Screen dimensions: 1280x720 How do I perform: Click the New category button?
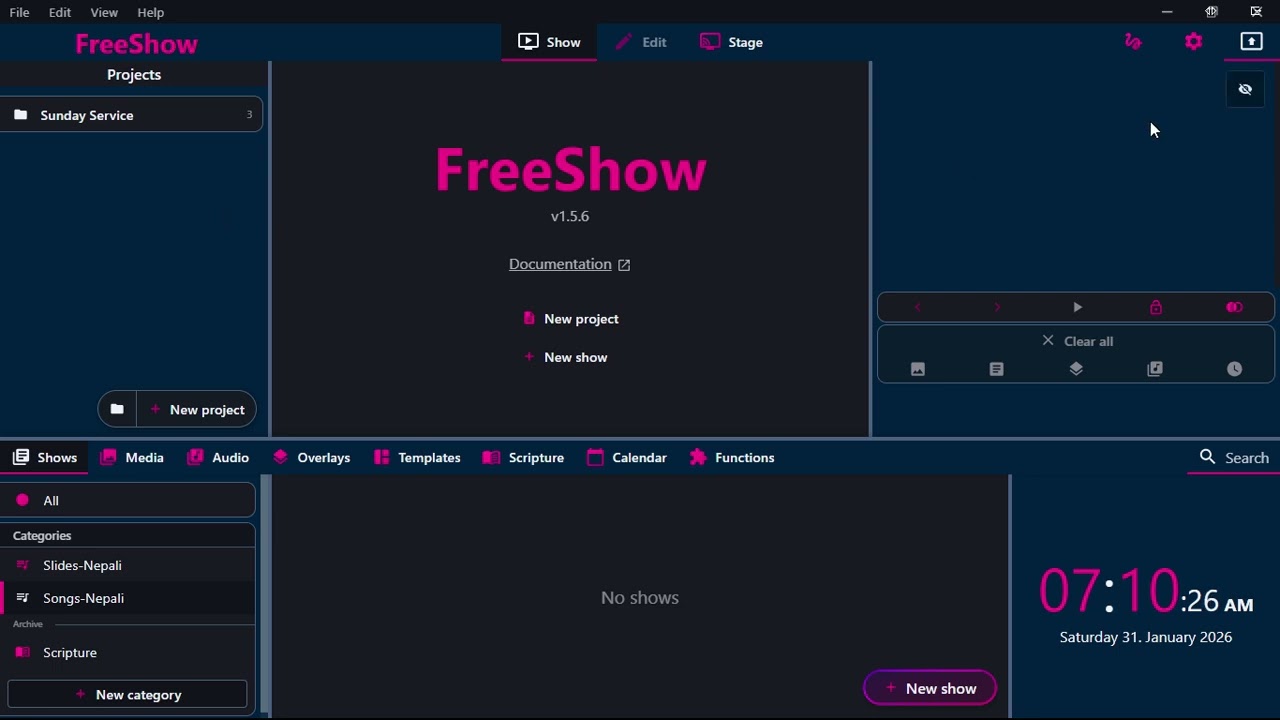127,694
